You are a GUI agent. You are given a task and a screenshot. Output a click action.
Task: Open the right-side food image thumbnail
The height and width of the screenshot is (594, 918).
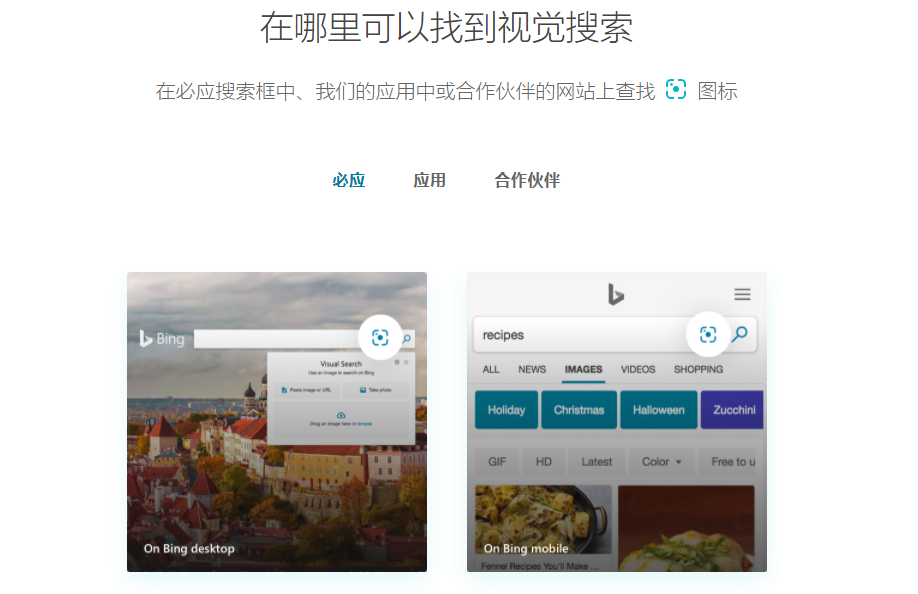686,528
